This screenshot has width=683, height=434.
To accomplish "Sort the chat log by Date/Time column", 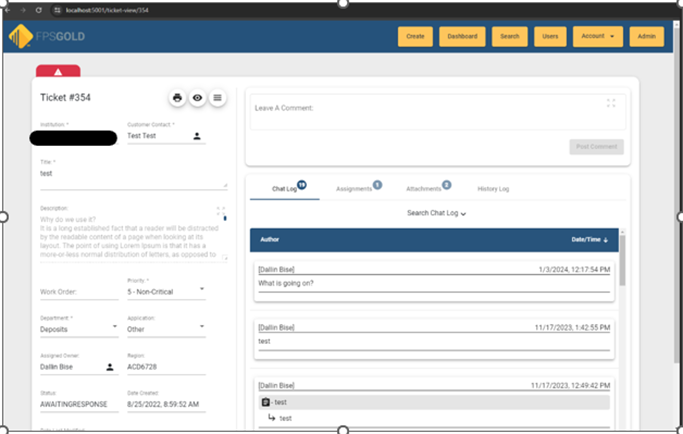I will (589, 240).
